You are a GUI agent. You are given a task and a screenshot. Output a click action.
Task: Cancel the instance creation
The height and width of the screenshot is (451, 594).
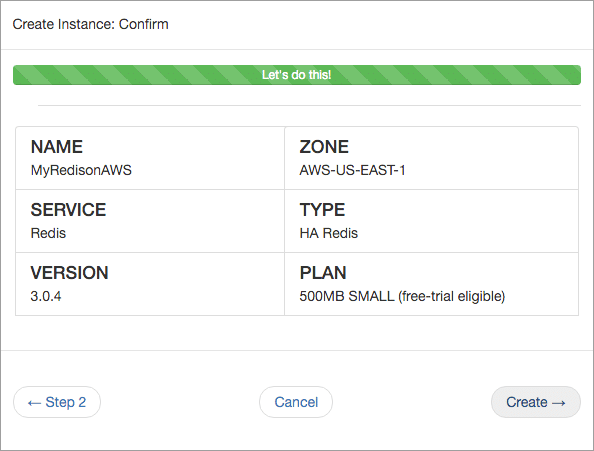click(296, 402)
